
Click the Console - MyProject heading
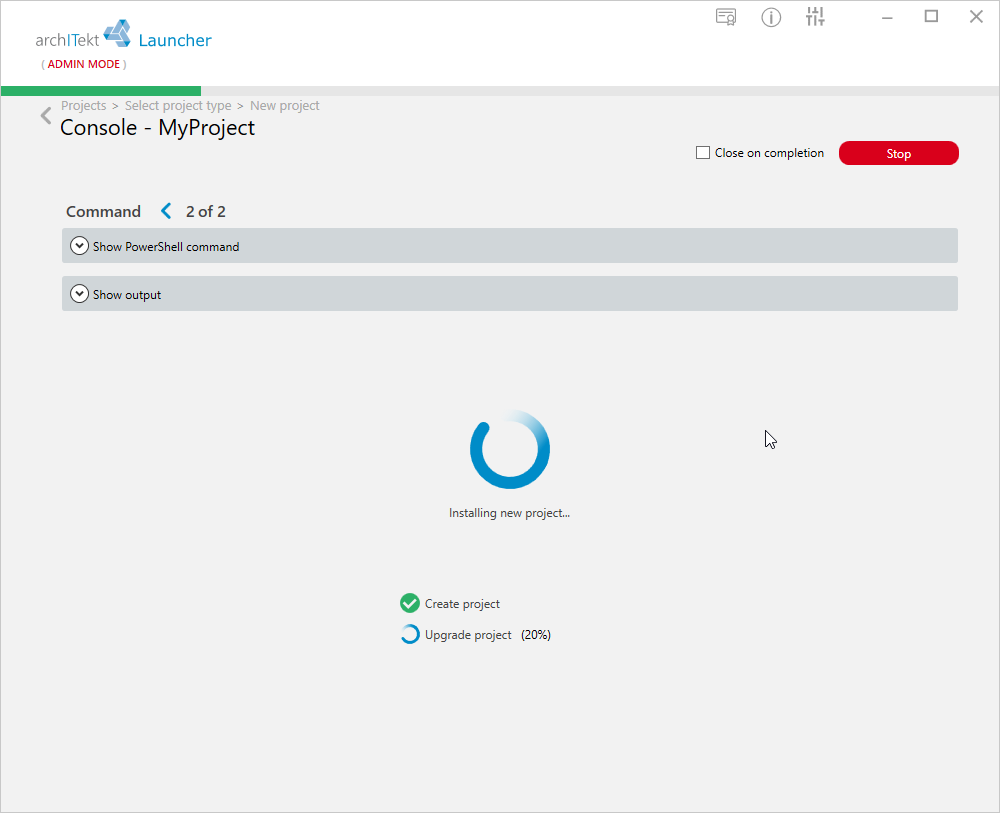158,128
